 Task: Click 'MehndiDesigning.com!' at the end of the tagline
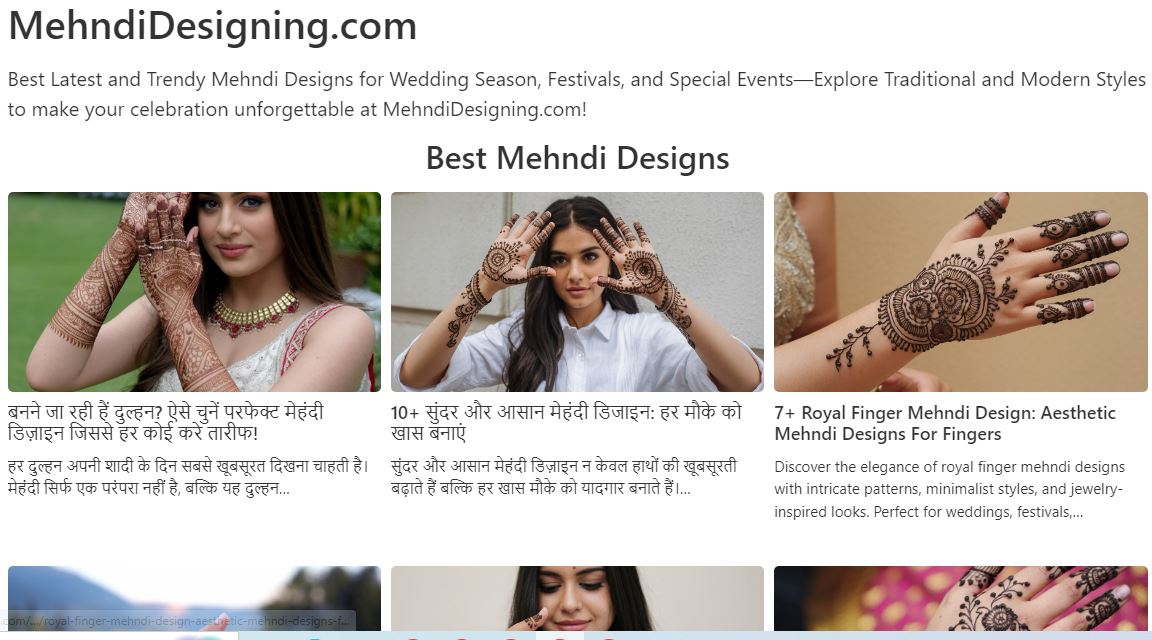point(485,109)
